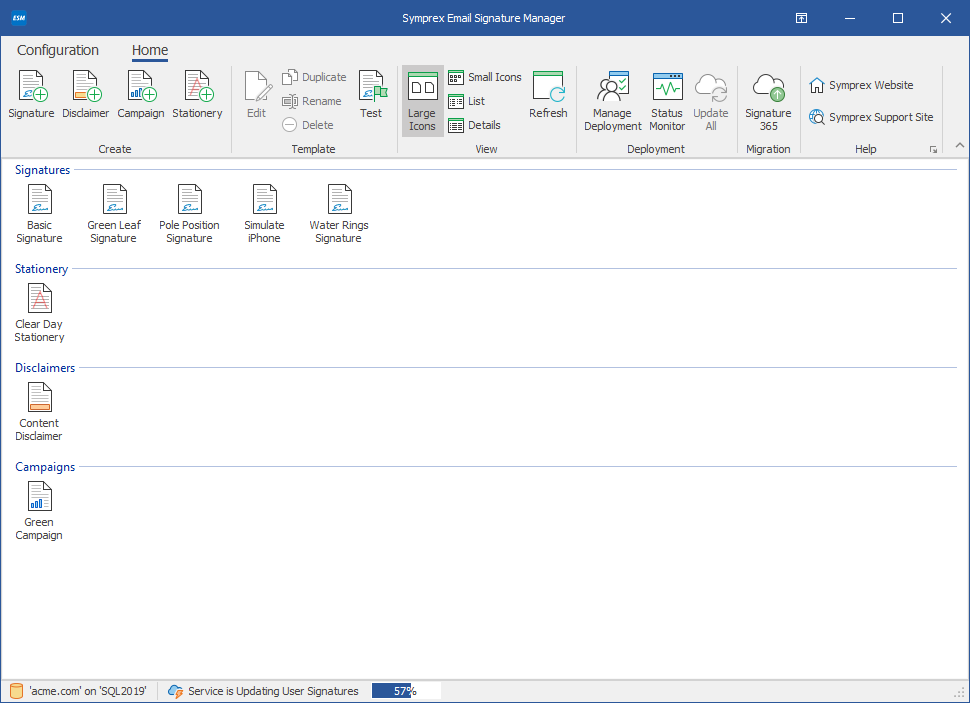Click the service status cloud icon
Screen dimensions: 970x703
coord(176,691)
